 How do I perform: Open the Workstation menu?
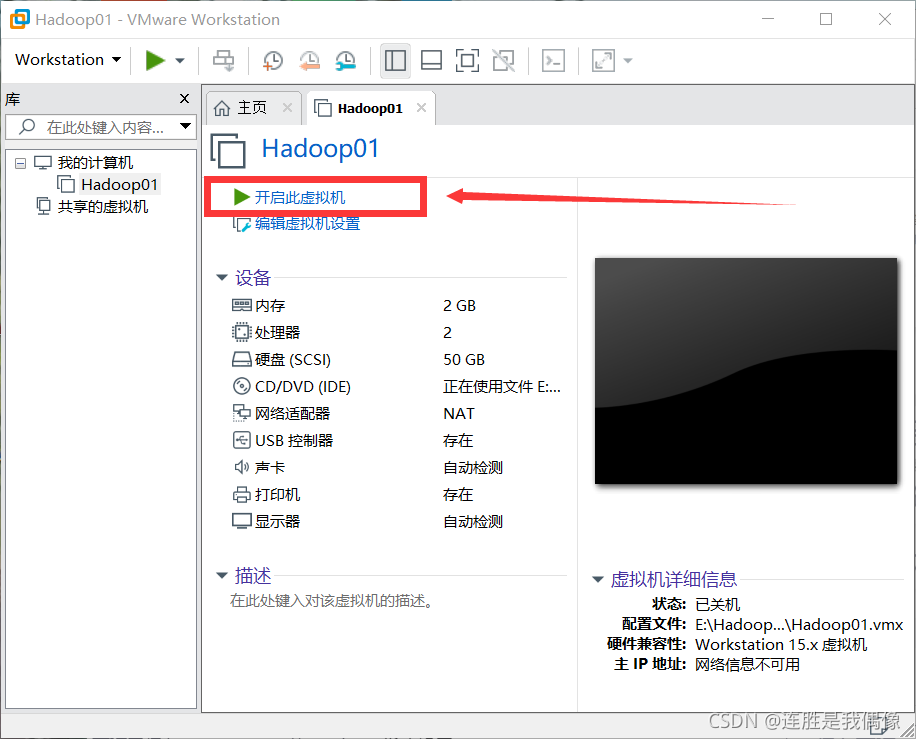(68, 60)
